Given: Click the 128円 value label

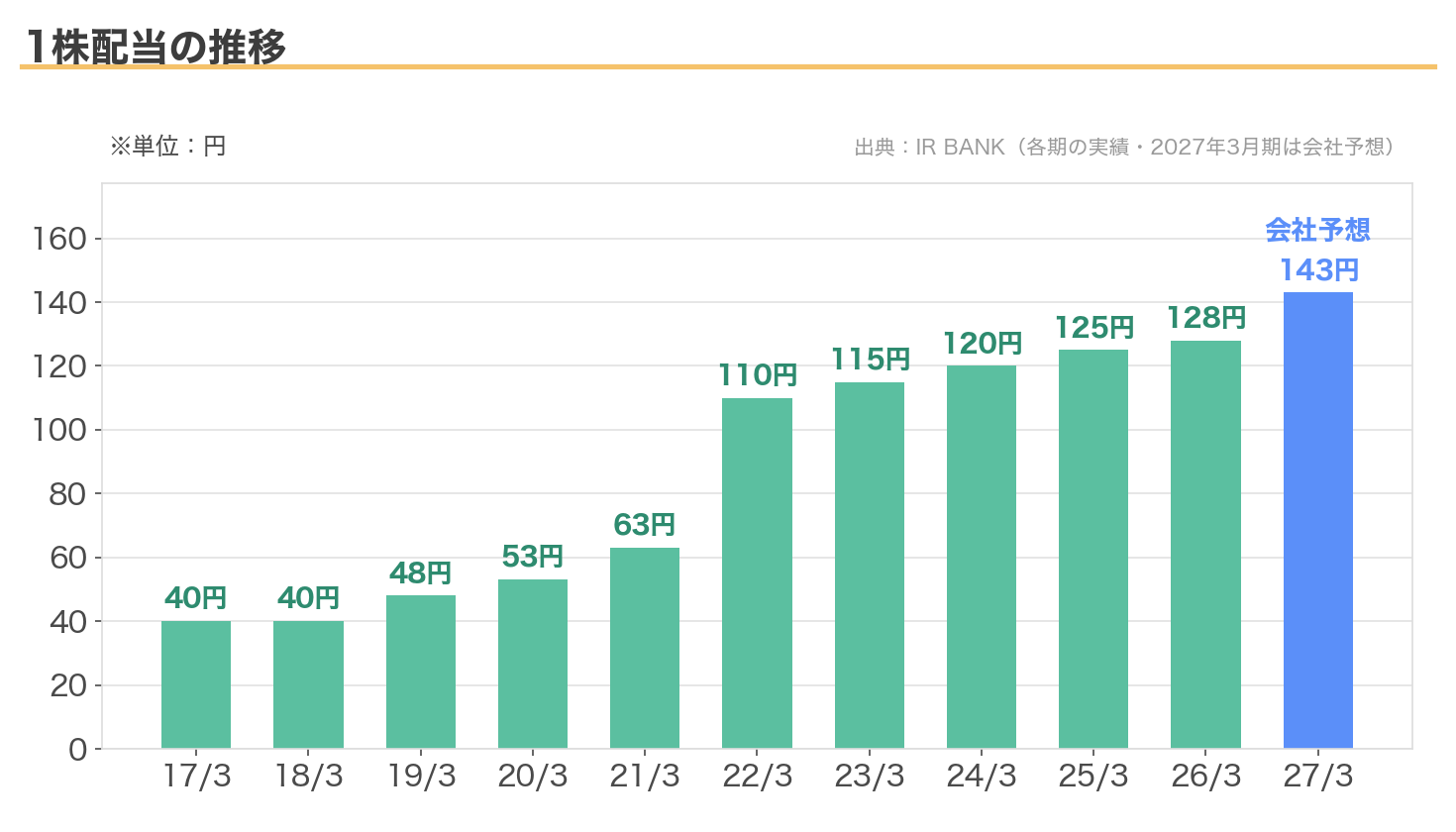Looking at the screenshot, I should coord(1205,317).
